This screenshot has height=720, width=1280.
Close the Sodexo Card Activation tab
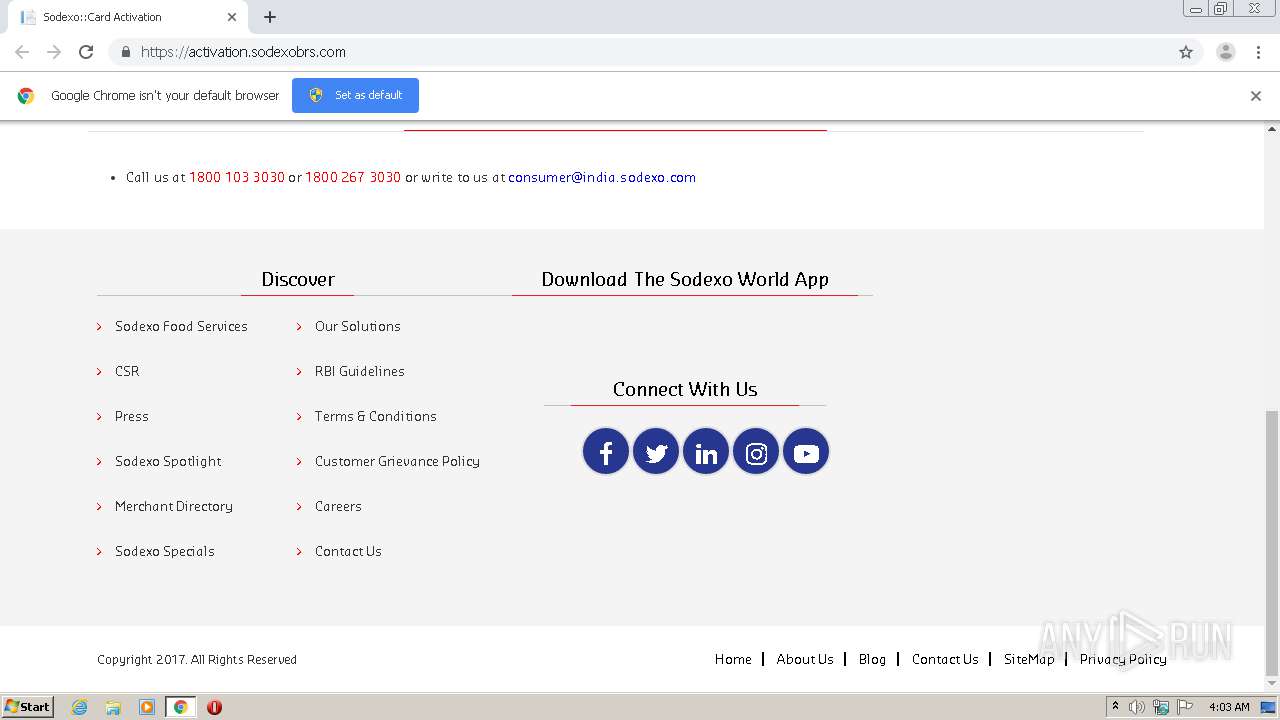pos(232,17)
